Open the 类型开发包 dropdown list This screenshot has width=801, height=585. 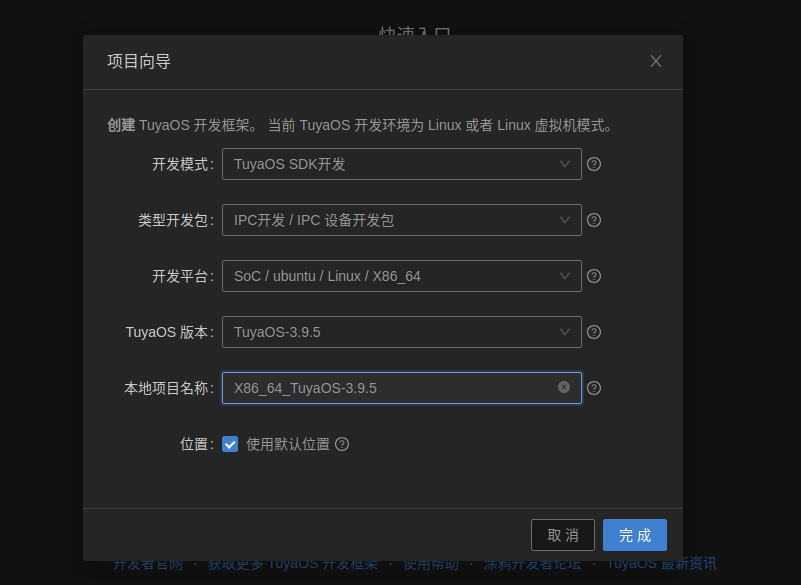click(x=401, y=220)
